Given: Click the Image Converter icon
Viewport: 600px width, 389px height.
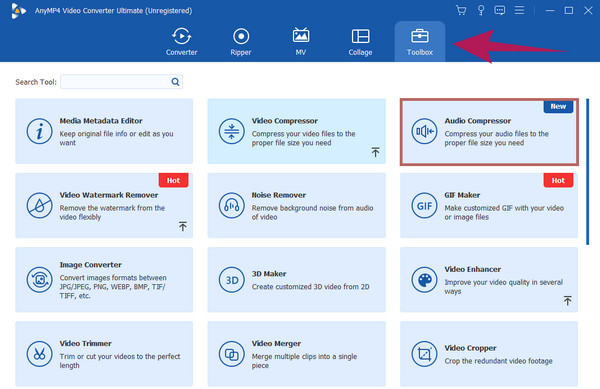Looking at the screenshot, I should click(x=39, y=280).
